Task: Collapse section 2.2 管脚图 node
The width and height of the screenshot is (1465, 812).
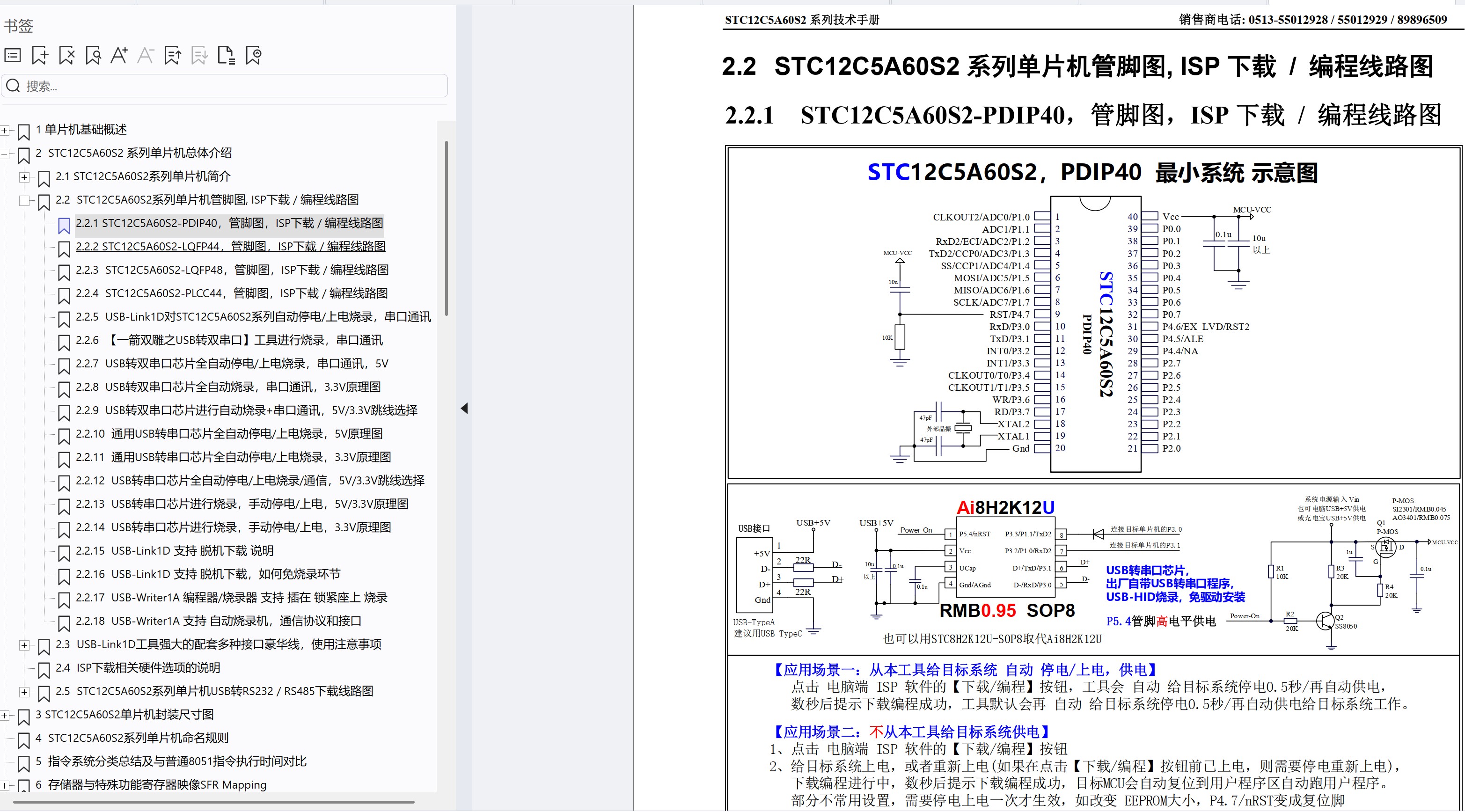Action: [24, 200]
